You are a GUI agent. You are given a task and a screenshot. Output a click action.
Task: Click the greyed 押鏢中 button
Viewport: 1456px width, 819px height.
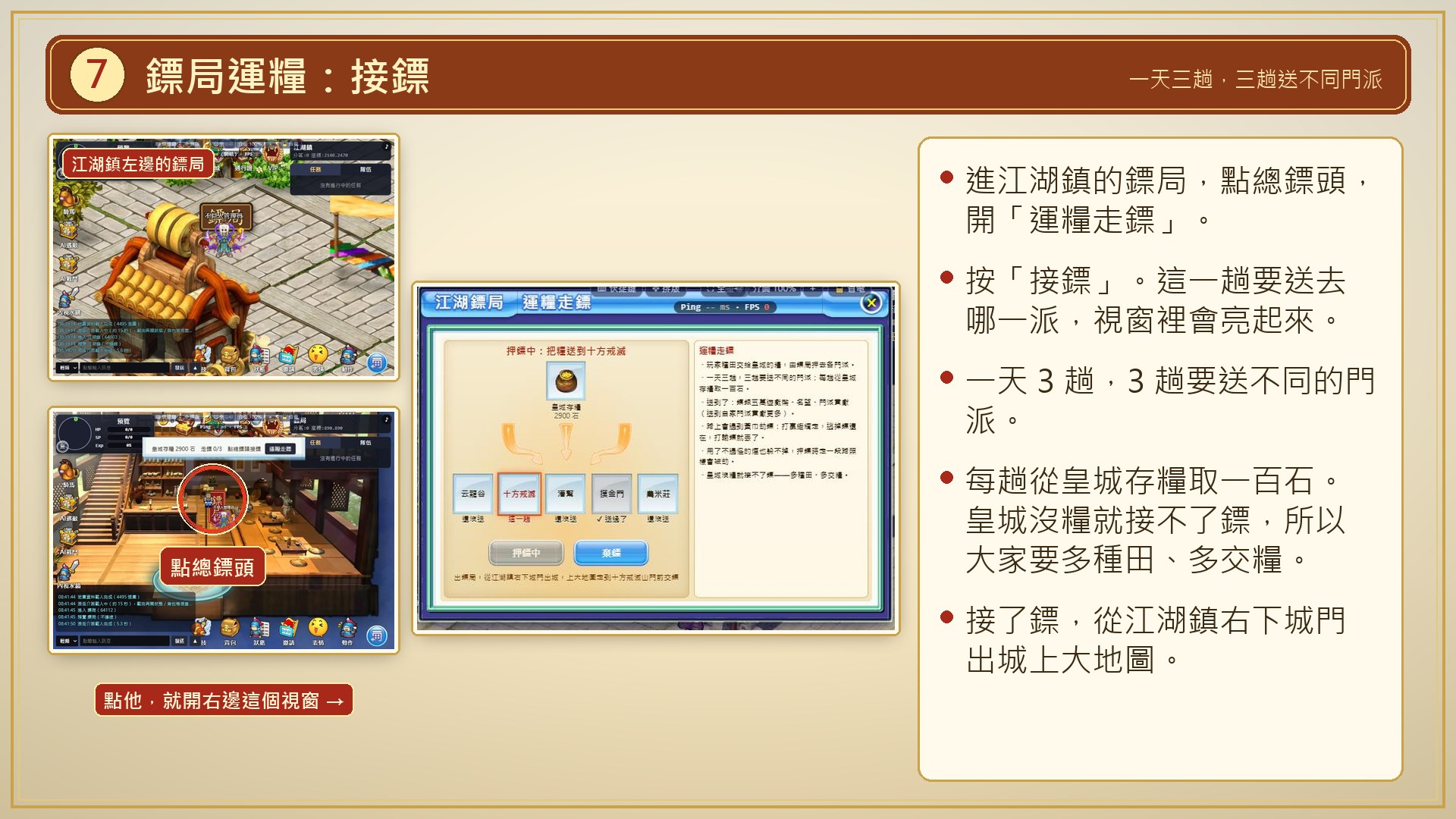[526, 553]
